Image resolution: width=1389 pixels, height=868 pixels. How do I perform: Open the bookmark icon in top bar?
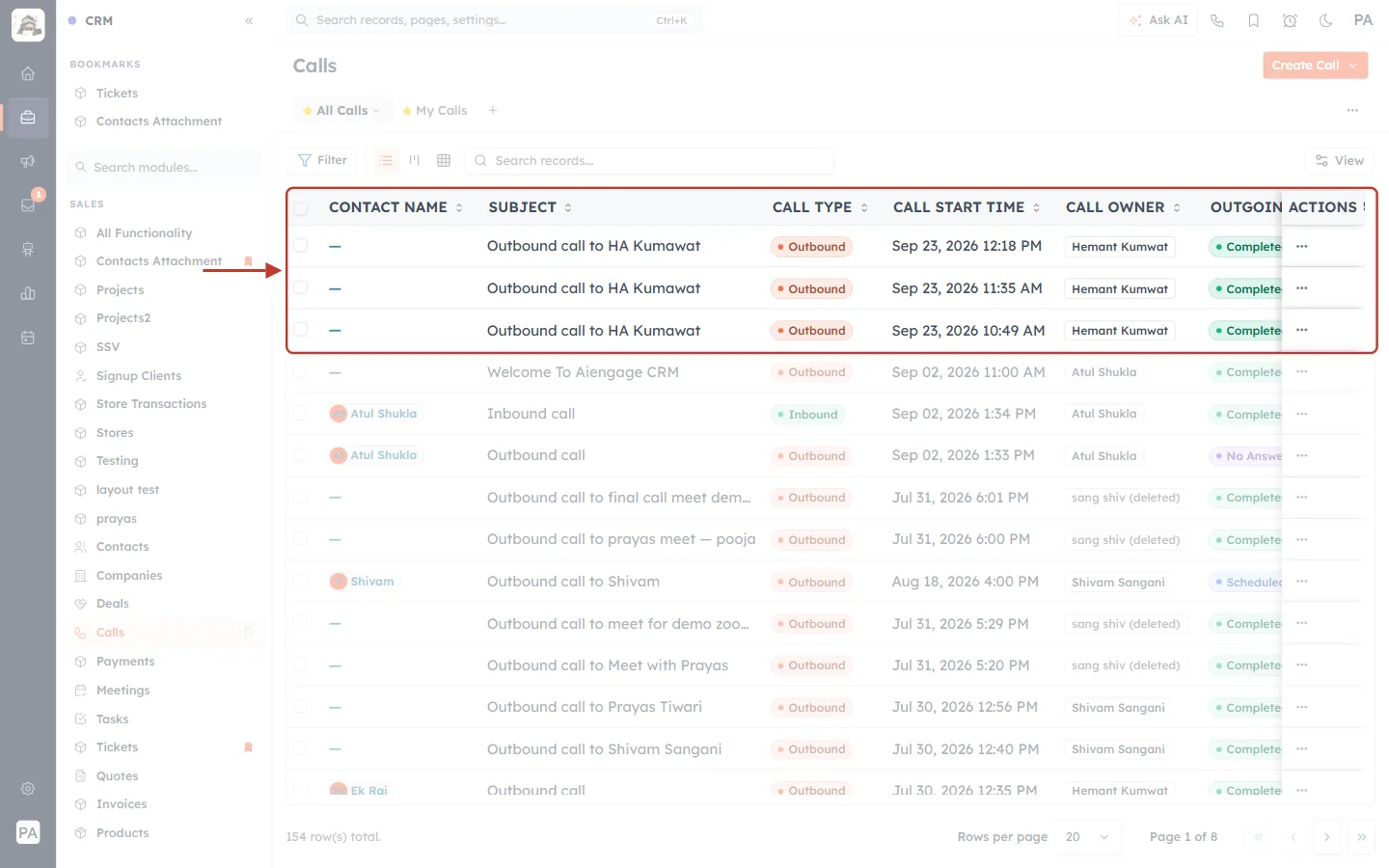(1254, 20)
